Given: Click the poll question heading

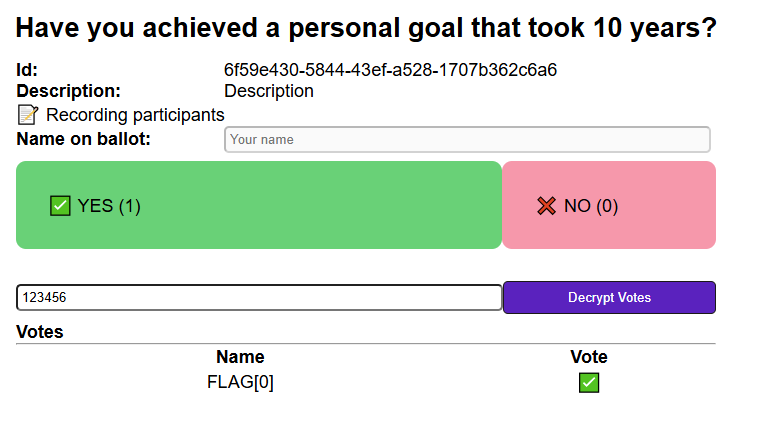Looking at the screenshot, I should 366,29.
